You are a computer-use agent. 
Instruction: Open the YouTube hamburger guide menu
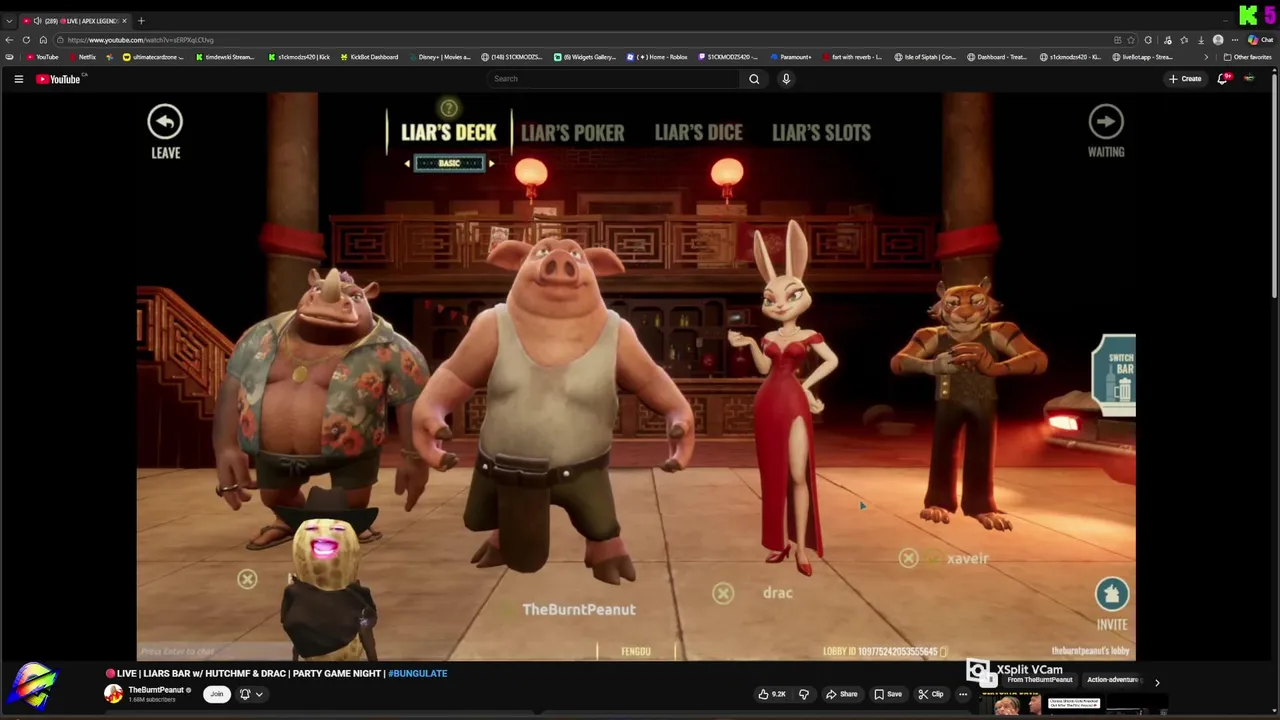[x=18, y=79]
